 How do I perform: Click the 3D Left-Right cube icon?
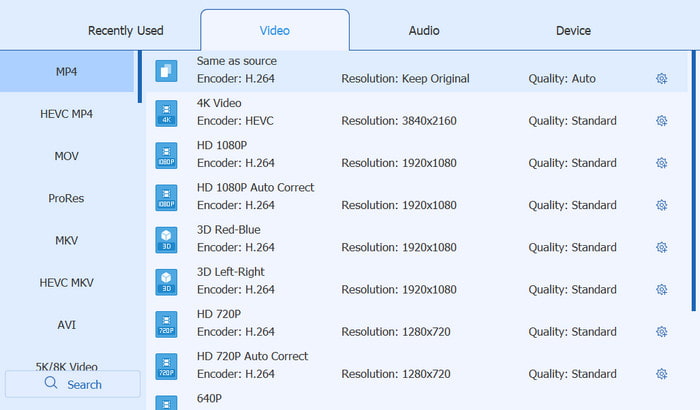pyautogui.click(x=166, y=282)
